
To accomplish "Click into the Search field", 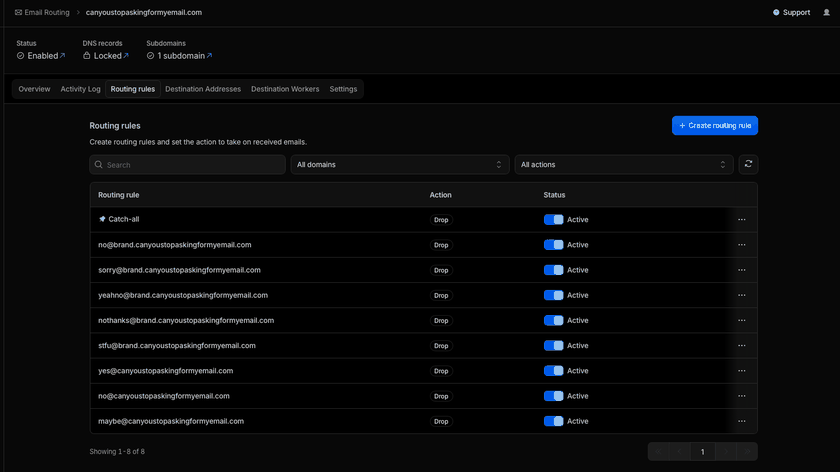I will pos(188,164).
